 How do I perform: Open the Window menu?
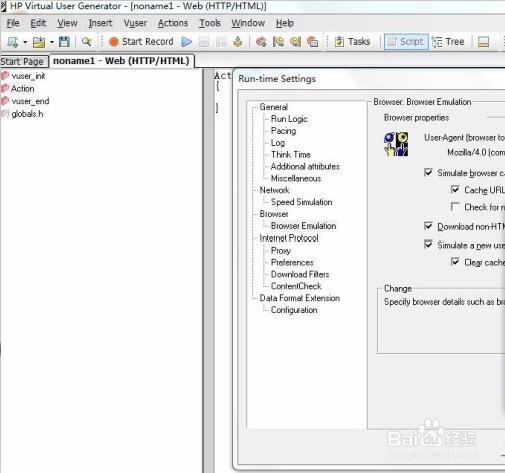pos(248,23)
